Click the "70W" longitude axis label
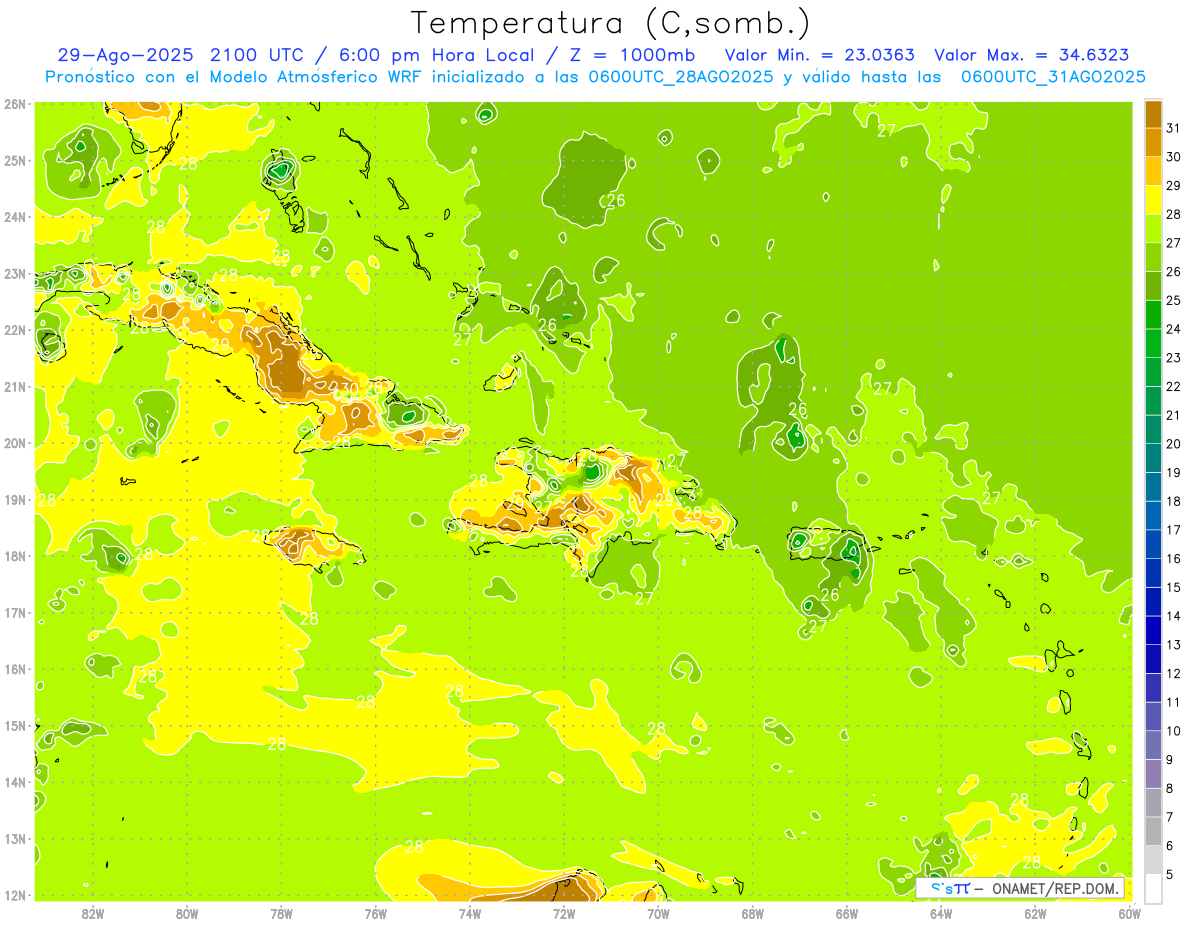The width and height of the screenshot is (1200, 927). point(658,912)
